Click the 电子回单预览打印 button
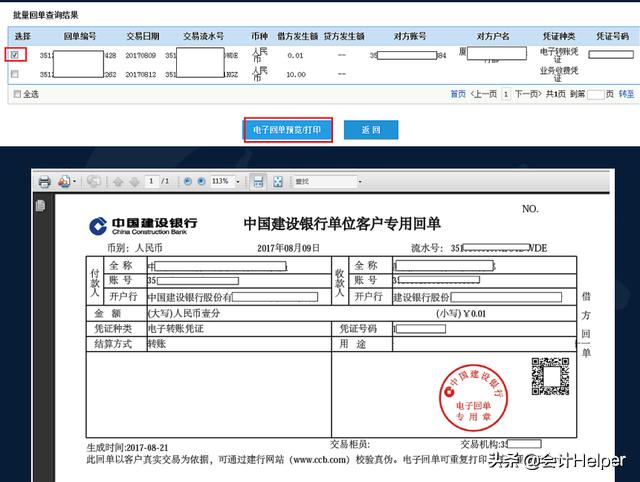 (288, 130)
